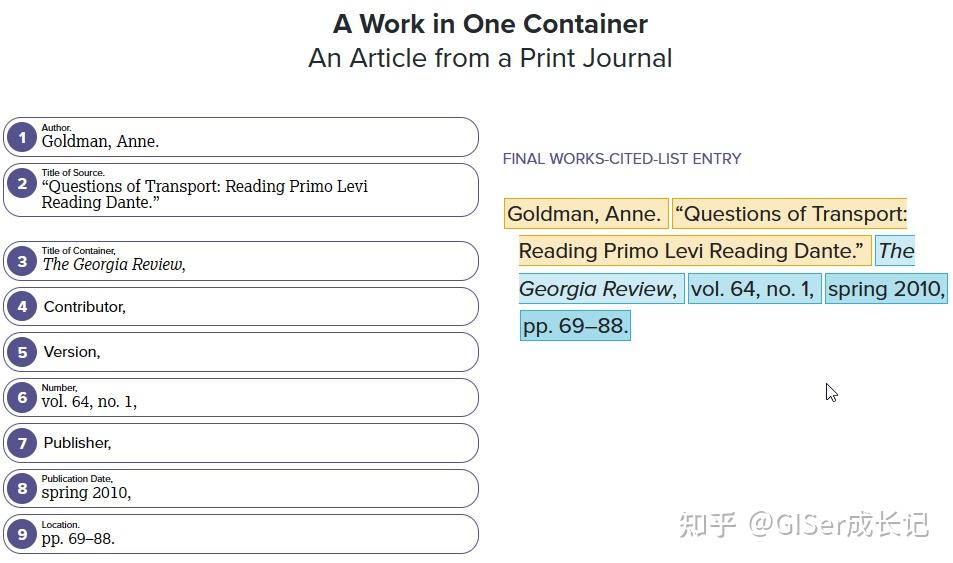Viewport: 953px width, 563px height.
Task: Click the blue 'vol. 64, no. 1,' citation segment
Action: (754, 289)
